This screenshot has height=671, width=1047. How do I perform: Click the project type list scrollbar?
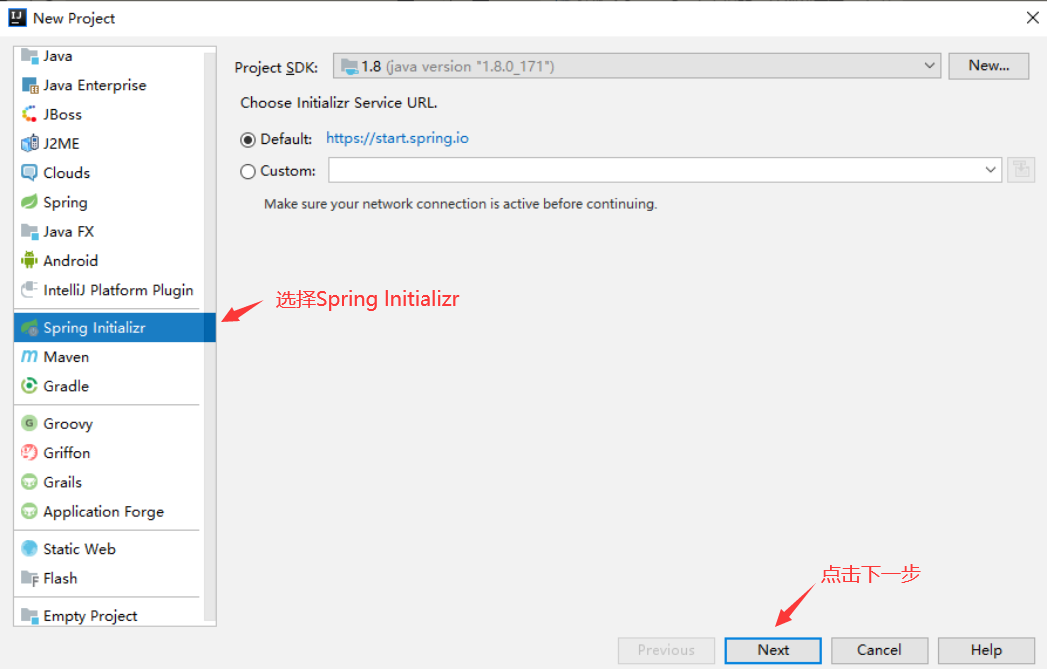coord(210,337)
